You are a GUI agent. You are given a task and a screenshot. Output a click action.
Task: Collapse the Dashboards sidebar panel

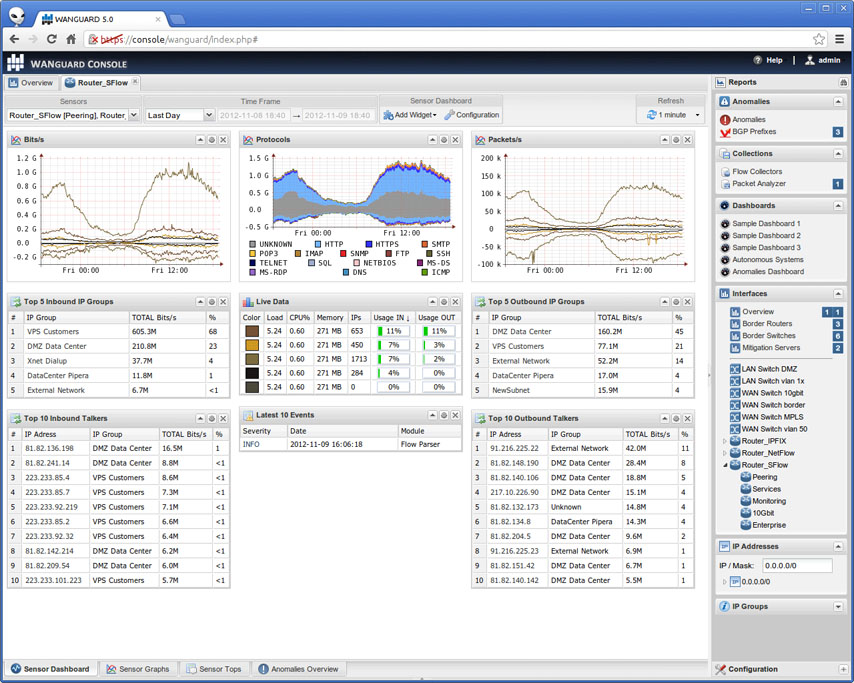coord(838,206)
